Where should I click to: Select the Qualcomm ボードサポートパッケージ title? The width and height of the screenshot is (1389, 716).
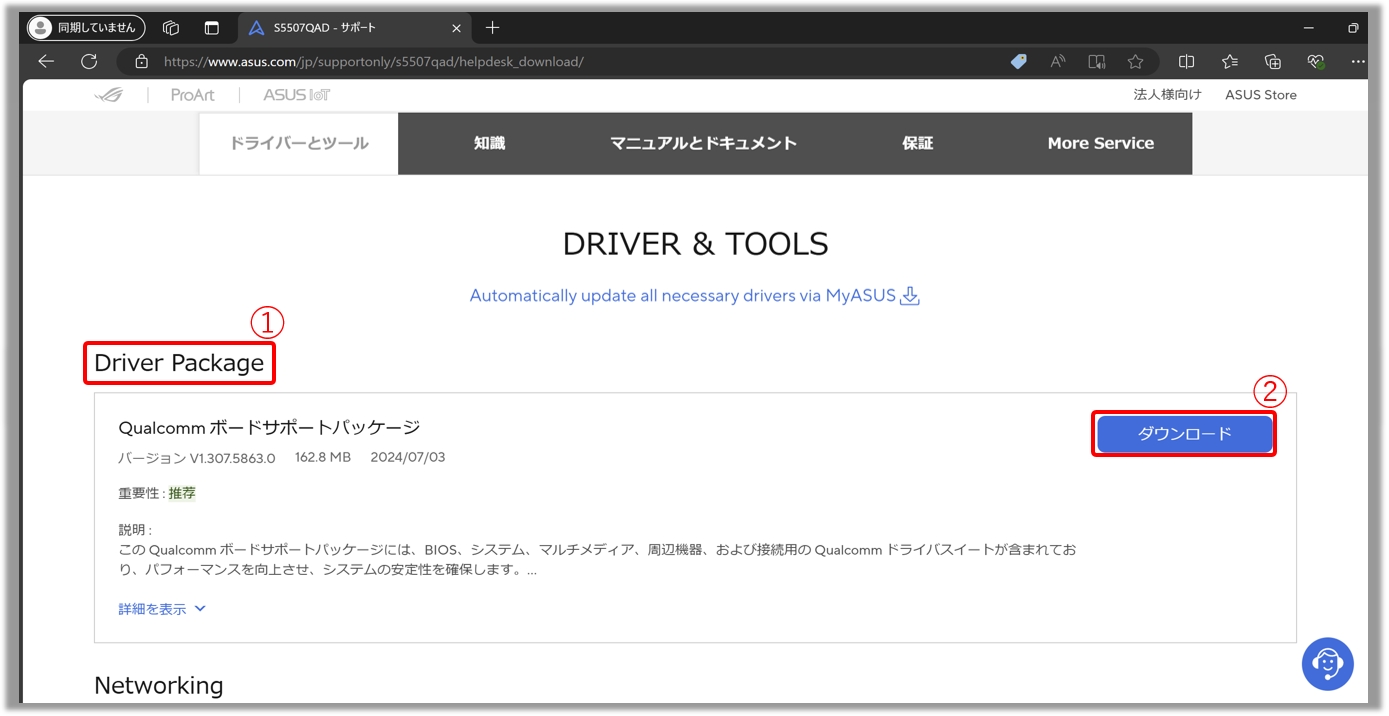coord(269,428)
